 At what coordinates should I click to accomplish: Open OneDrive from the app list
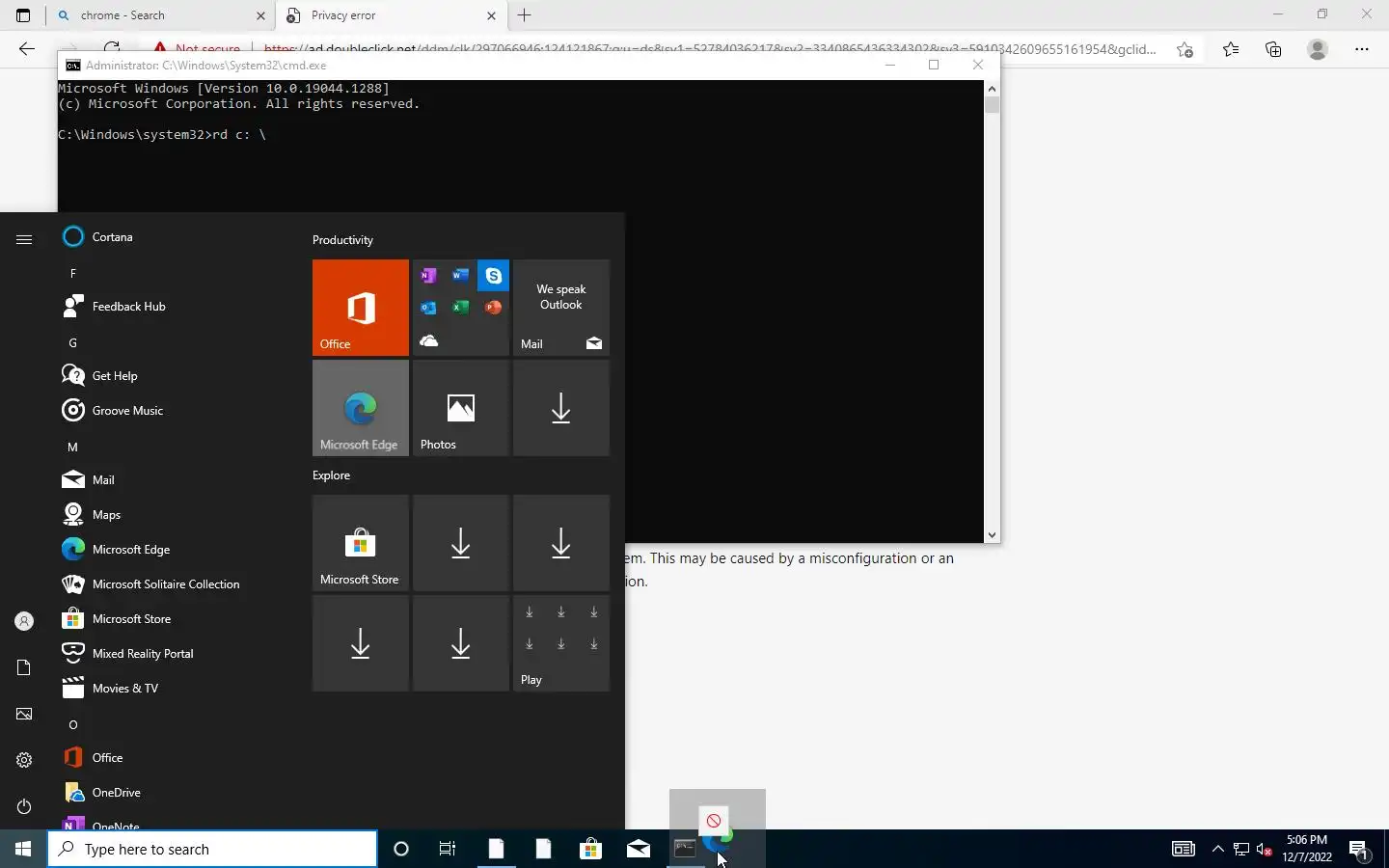click(x=172, y=793)
